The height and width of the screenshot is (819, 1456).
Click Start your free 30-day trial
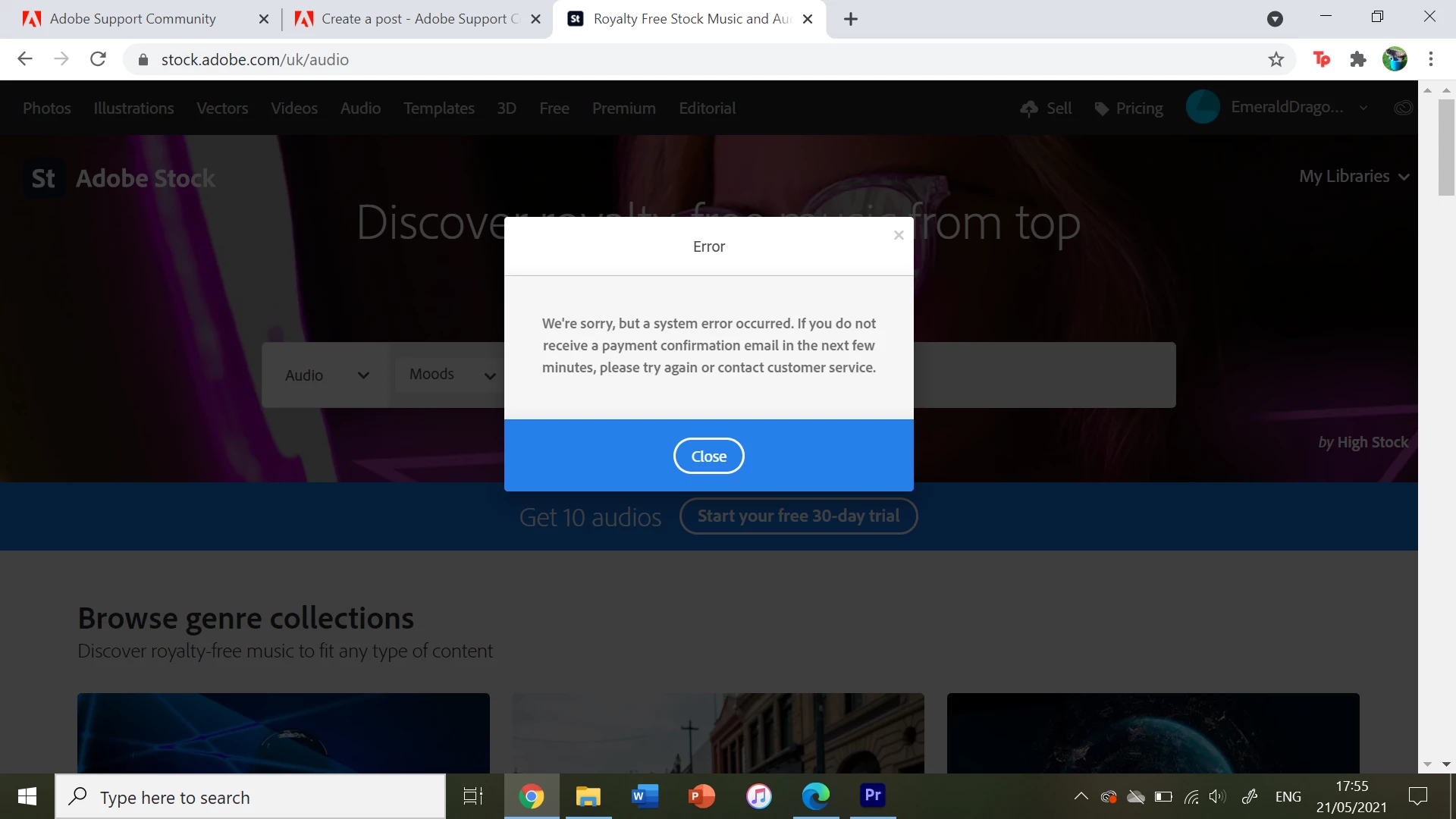click(x=799, y=516)
